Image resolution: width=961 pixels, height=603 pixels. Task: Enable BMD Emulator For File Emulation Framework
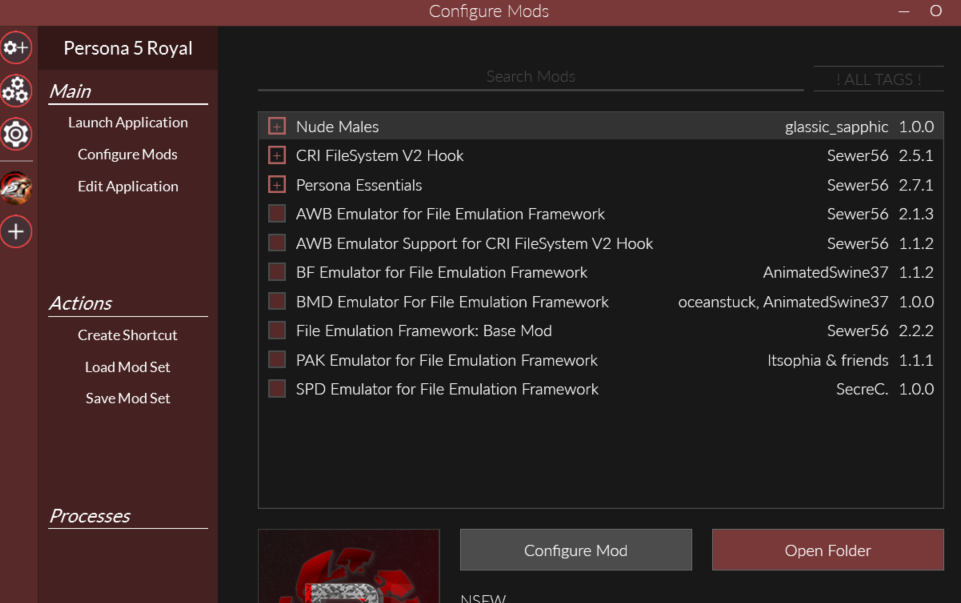277,302
